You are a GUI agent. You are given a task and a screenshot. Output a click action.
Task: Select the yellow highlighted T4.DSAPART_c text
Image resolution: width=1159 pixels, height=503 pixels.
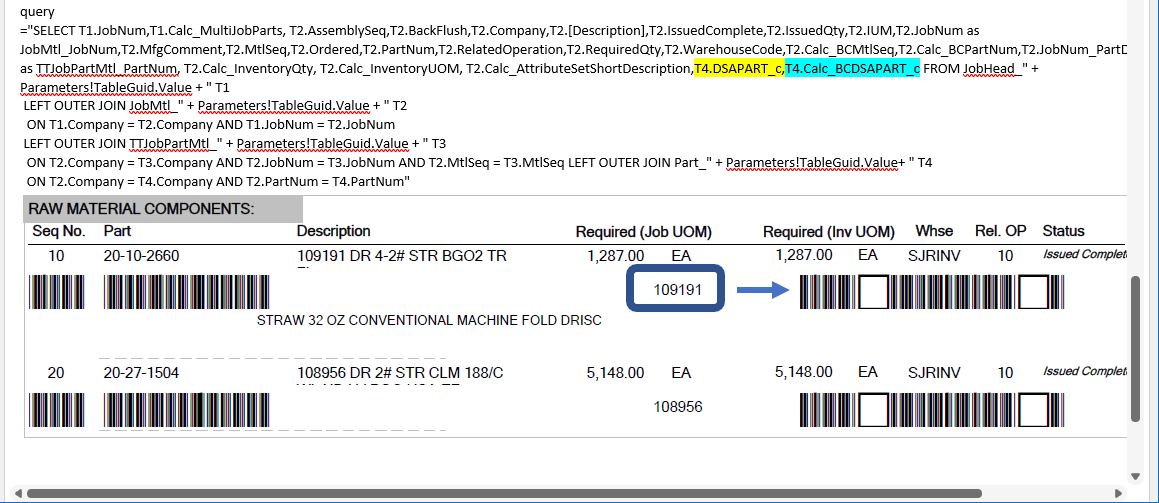(x=738, y=69)
